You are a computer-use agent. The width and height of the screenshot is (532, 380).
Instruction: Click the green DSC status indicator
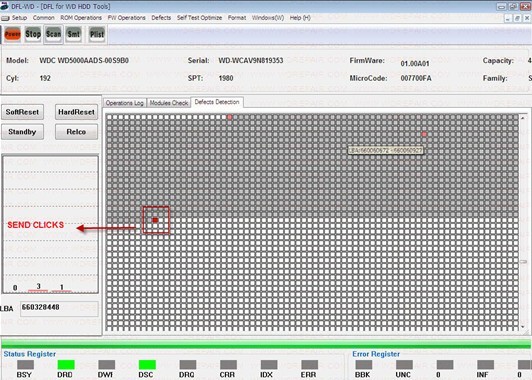coord(147,365)
